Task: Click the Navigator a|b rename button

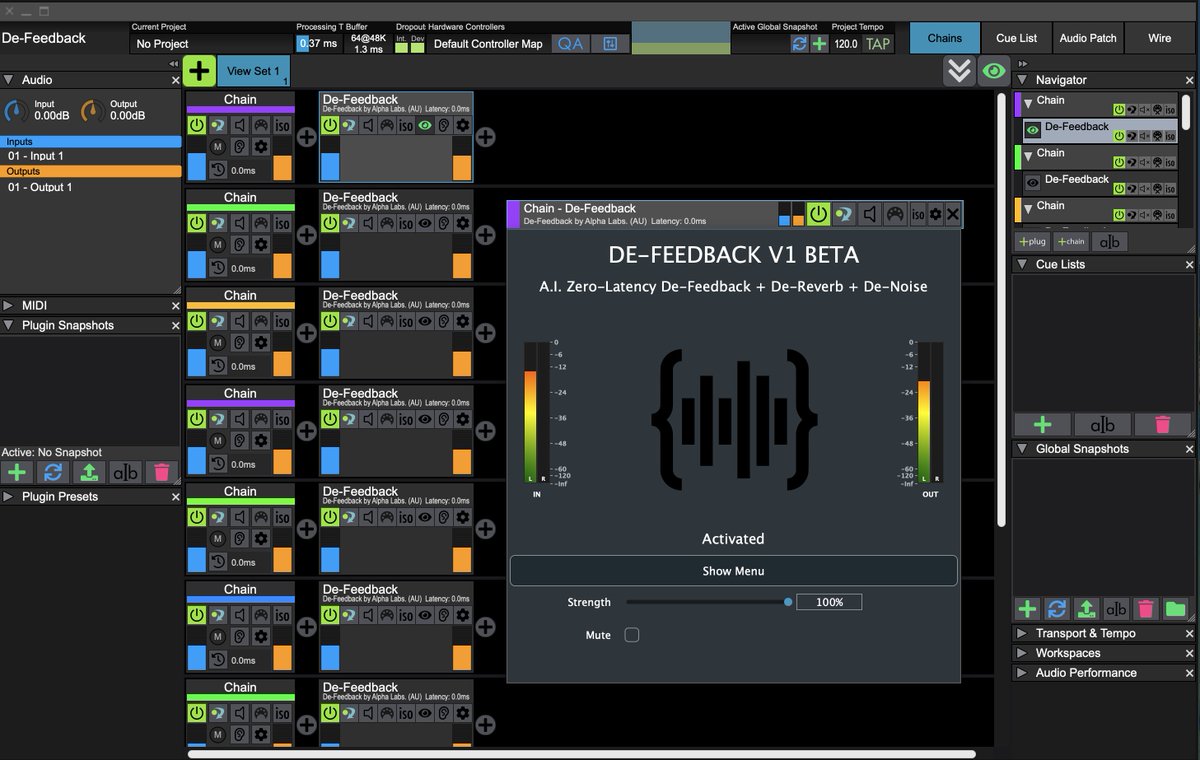Action: pyautogui.click(x=1109, y=242)
